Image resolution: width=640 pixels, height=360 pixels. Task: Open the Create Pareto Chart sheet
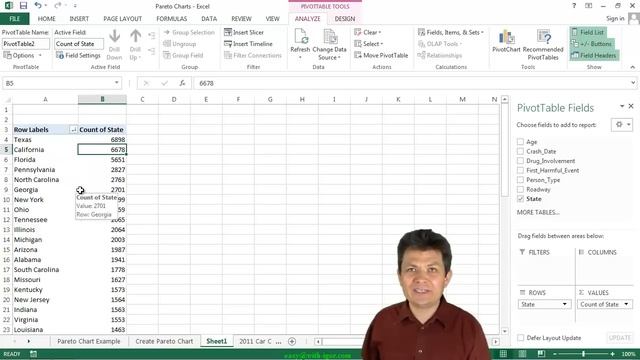click(x=164, y=341)
